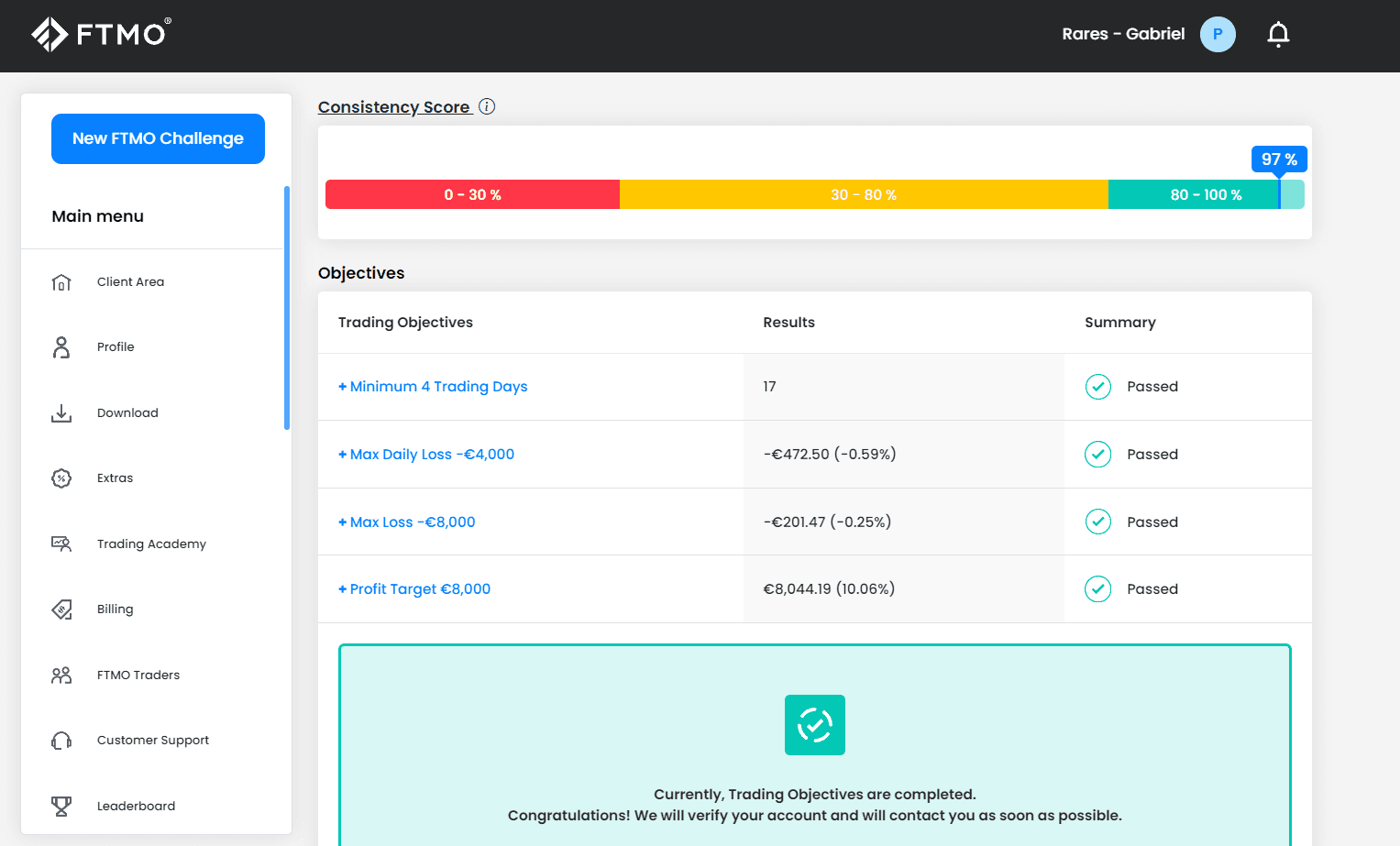Click the Minimum 4 Trading Days passed checkmark
Viewport: 1400px width, 846px height.
1098,387
